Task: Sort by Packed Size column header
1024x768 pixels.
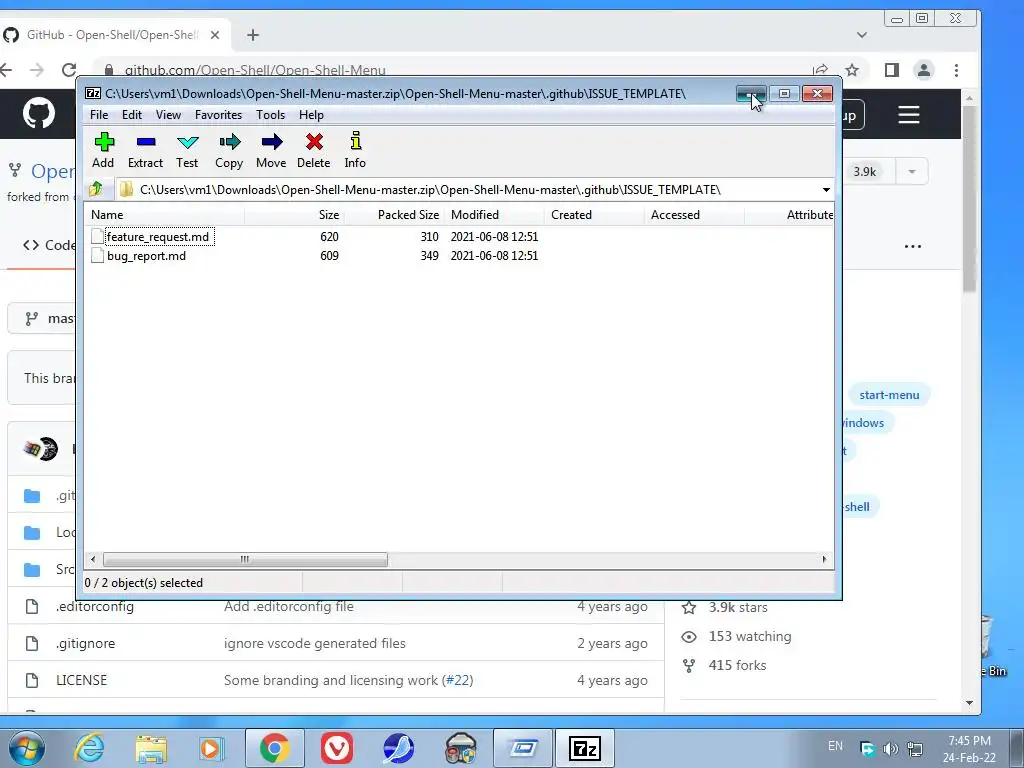Action: (394, 215)
